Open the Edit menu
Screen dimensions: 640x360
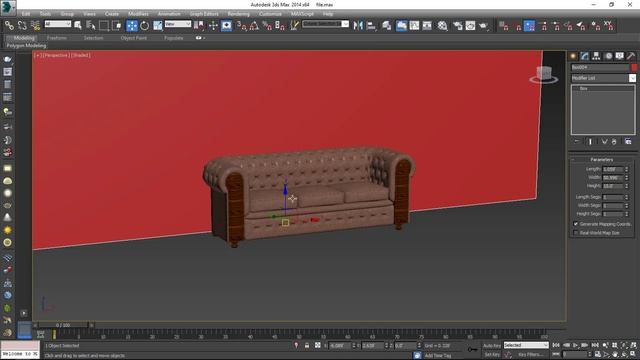(26, 14)
